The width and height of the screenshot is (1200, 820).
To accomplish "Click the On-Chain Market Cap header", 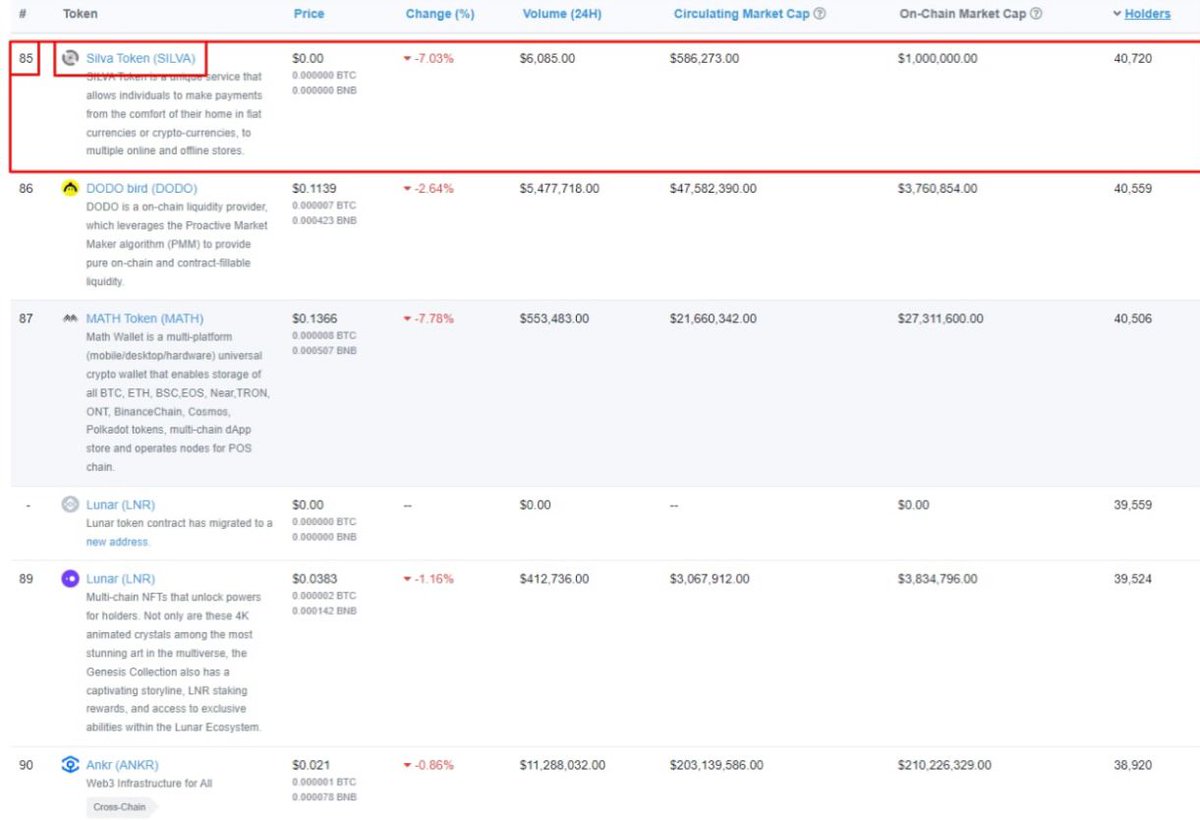I will [x=962, y=14].
